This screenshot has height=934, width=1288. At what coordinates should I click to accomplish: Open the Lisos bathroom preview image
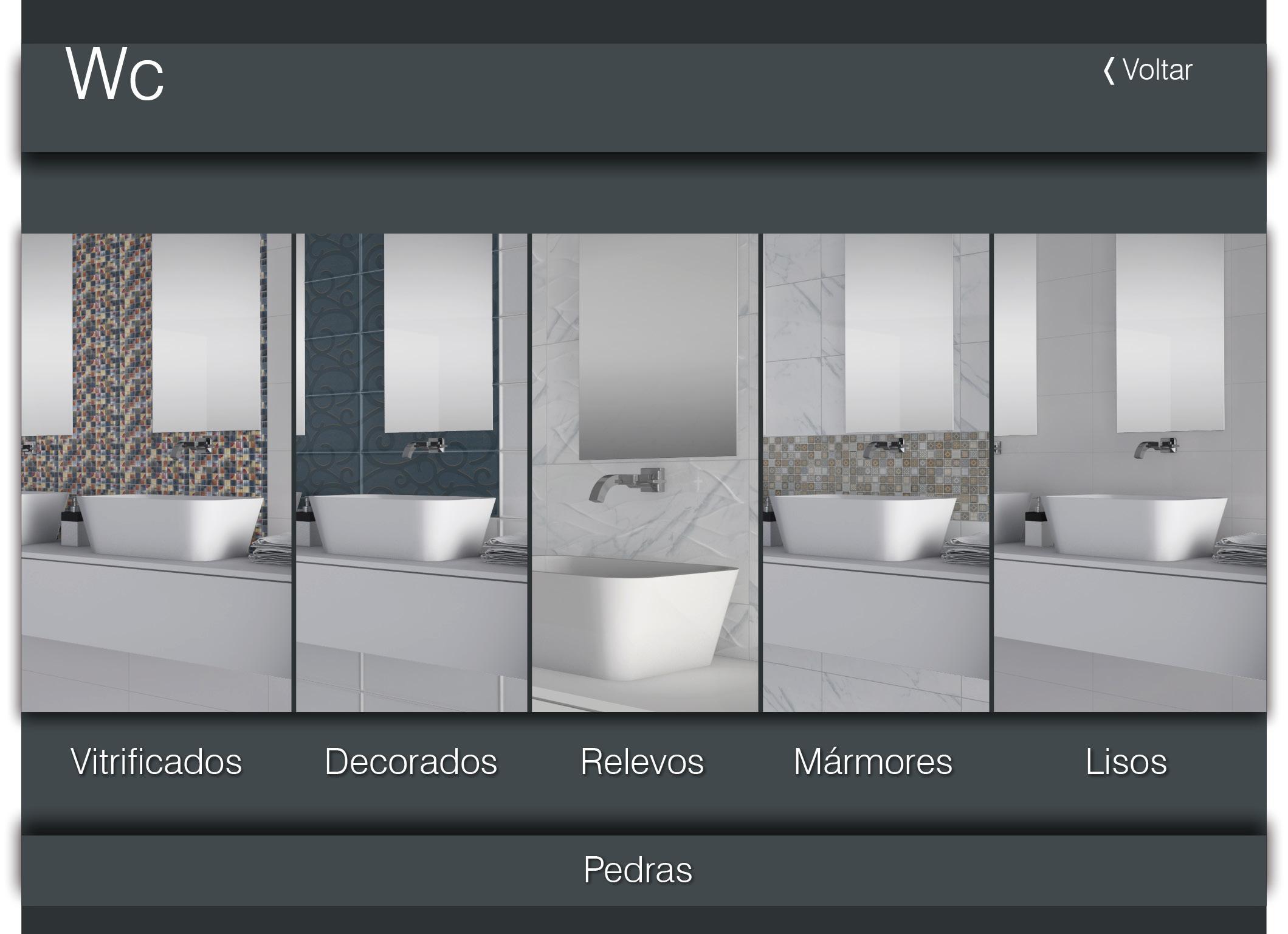click(x=1130, y=472)
